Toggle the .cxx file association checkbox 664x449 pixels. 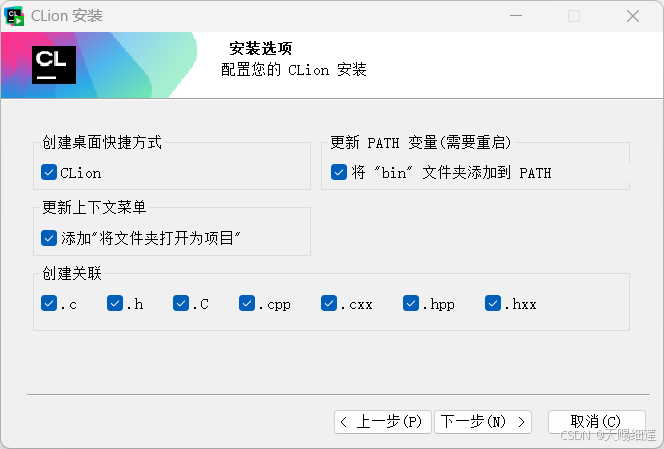pyautogui.click(x=329, y=303)
